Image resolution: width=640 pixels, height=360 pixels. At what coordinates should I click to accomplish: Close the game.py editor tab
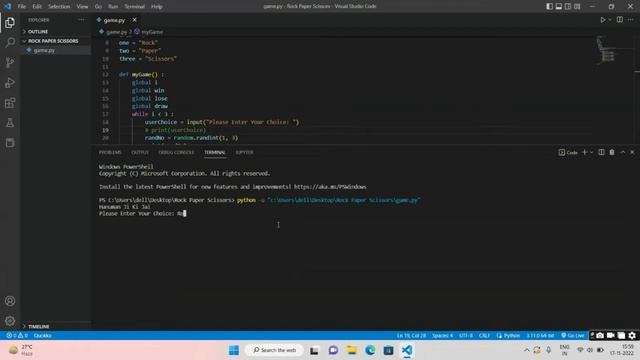134,20
